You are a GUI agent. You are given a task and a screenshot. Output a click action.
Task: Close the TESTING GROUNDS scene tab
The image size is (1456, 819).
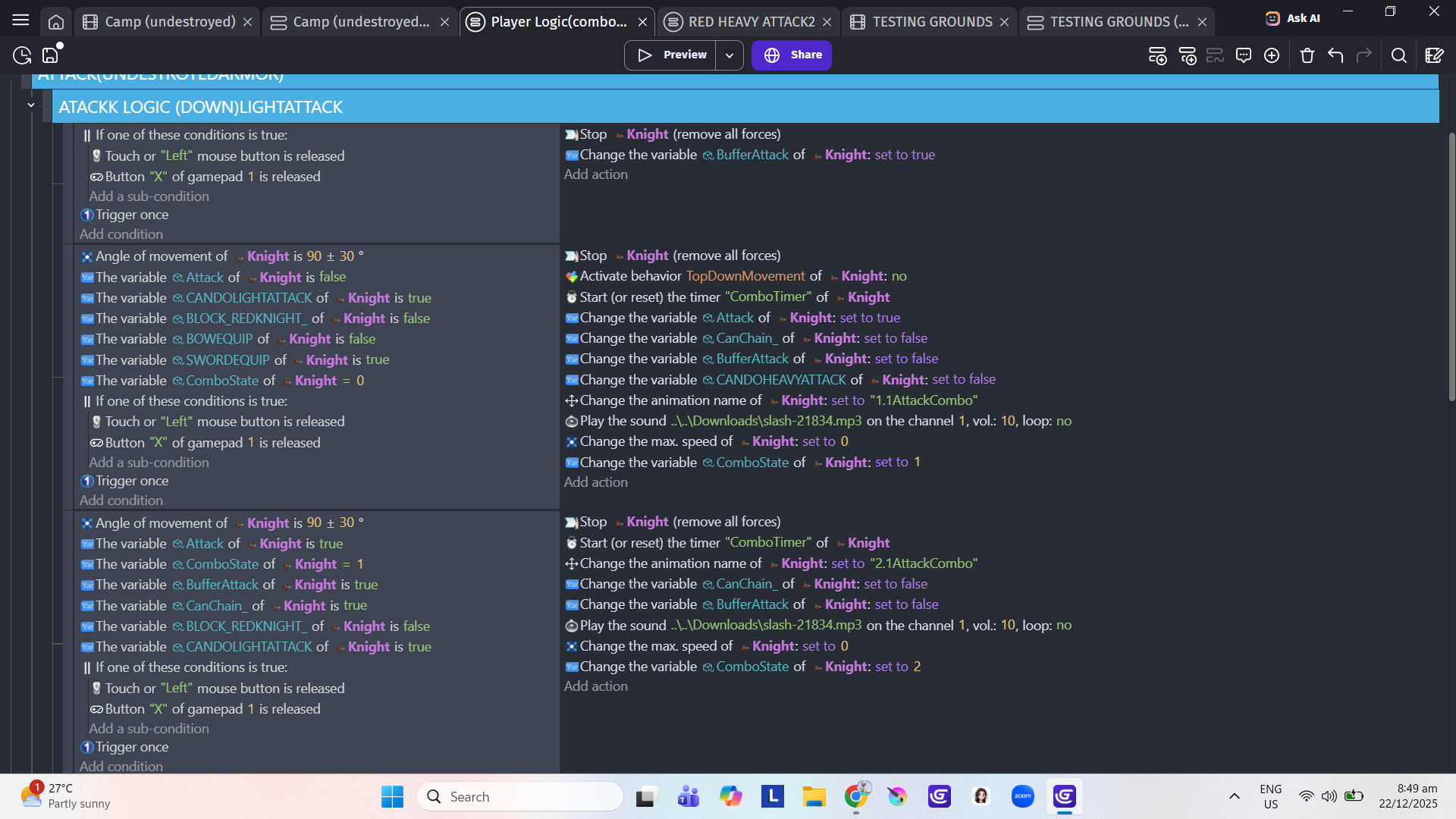[1004, 22]
